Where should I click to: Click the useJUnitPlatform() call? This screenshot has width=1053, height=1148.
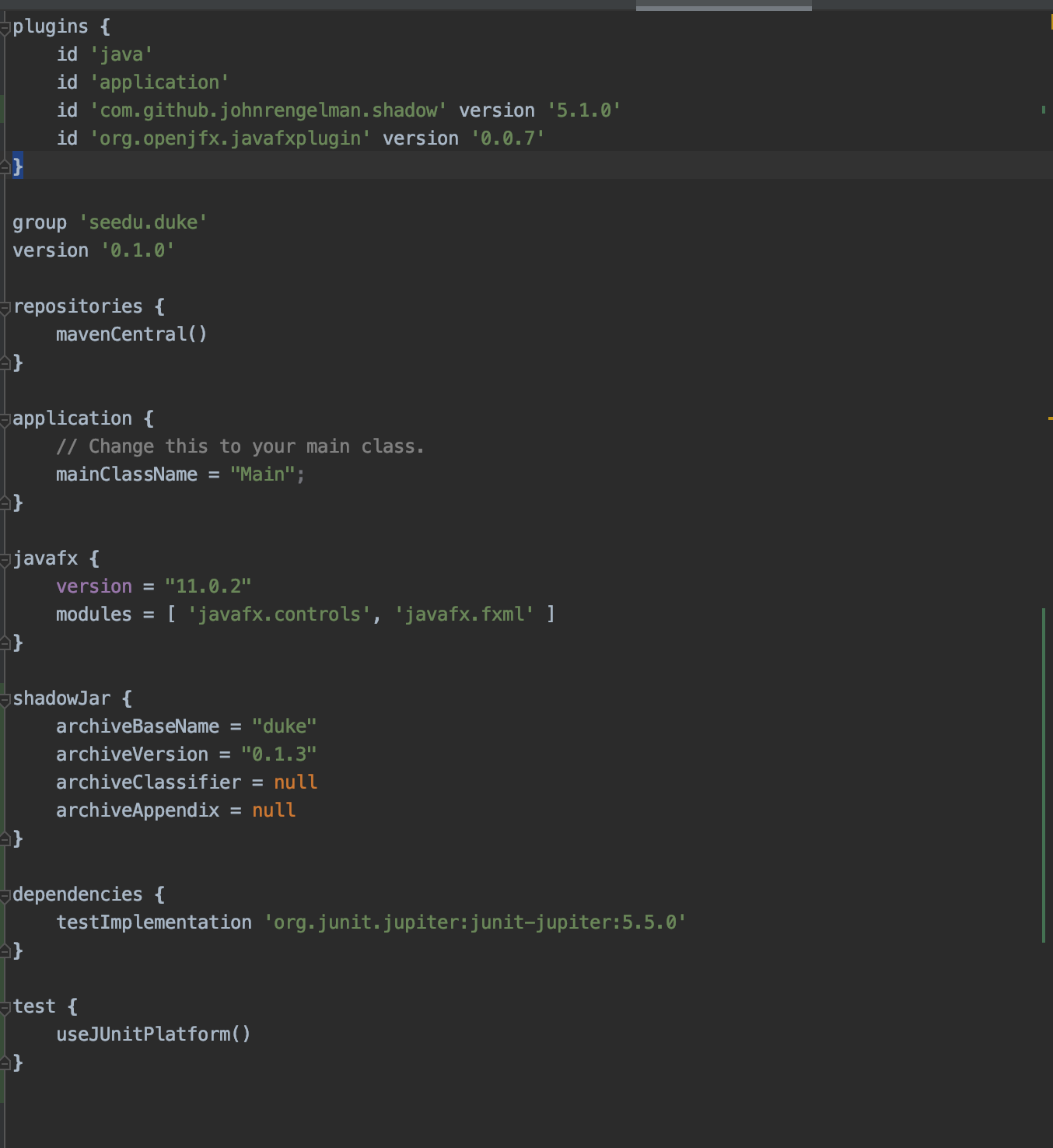coord(153,1034)
